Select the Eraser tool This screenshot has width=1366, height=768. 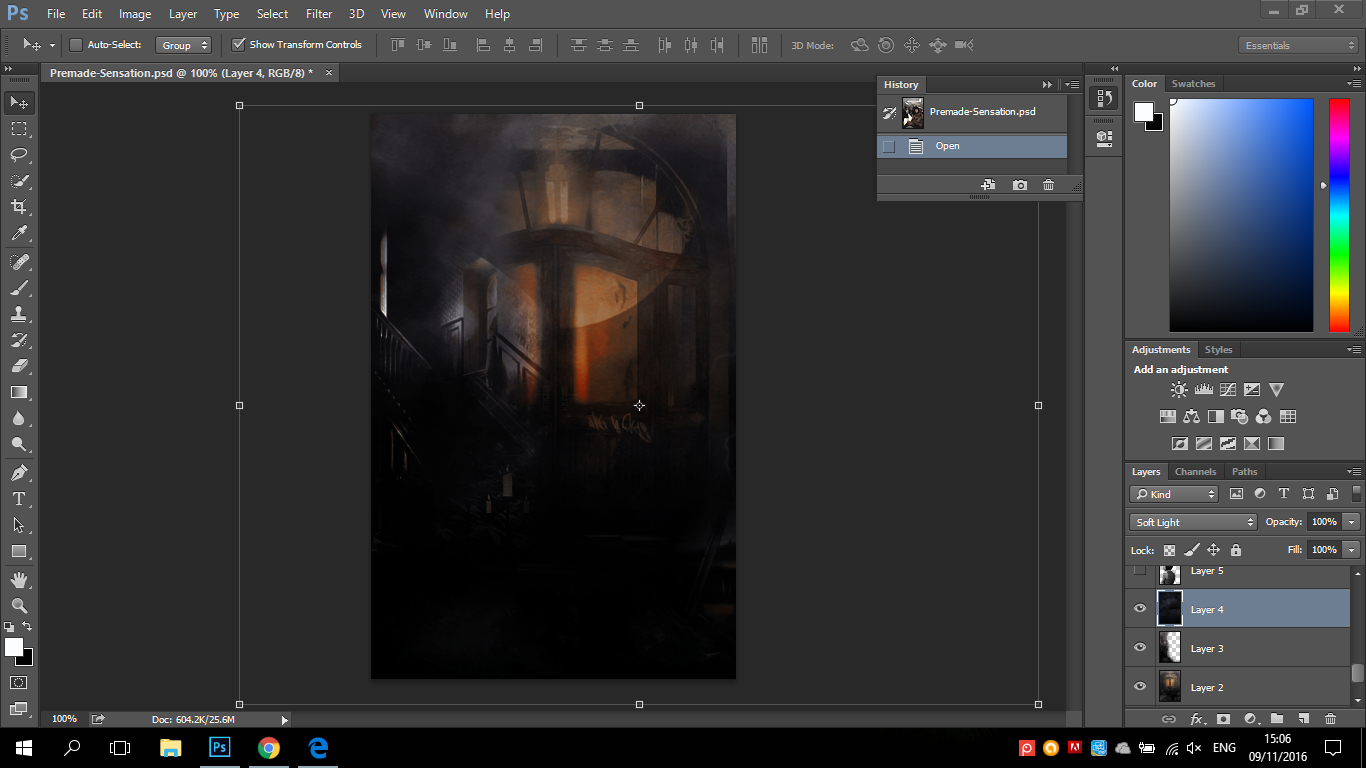[x=19, y=366]
